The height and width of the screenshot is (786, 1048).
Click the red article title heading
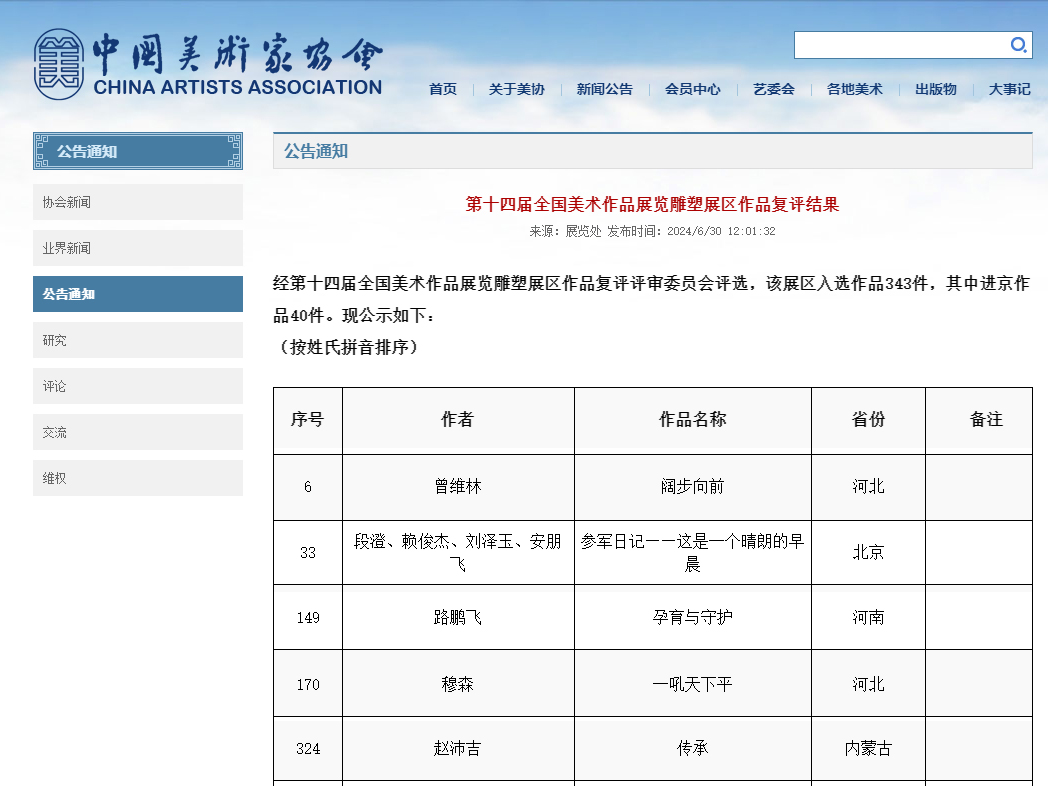coord(652,205)
